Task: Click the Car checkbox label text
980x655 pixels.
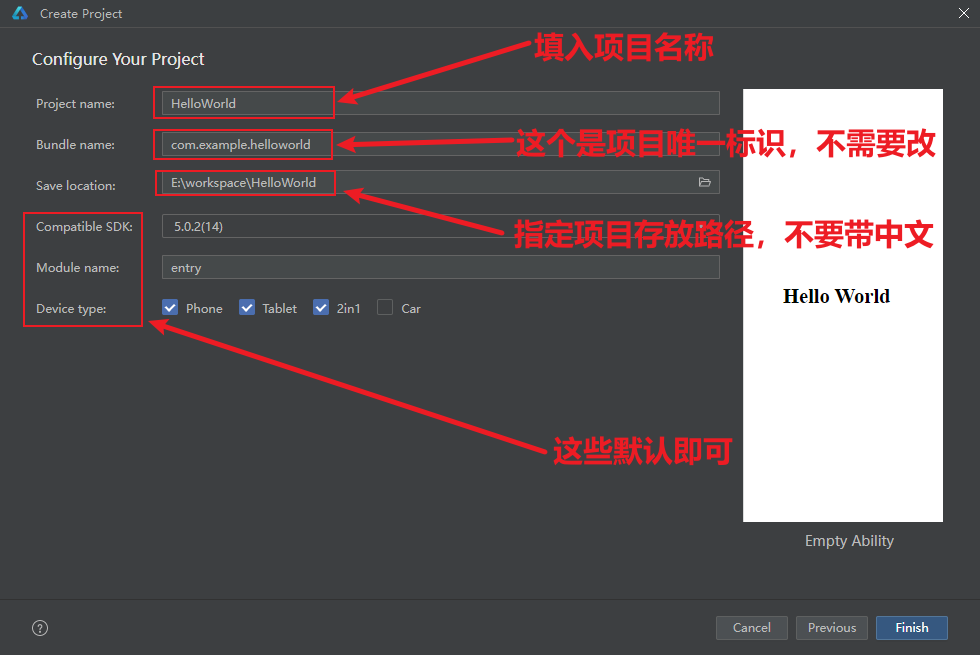Action: (411, 308)
